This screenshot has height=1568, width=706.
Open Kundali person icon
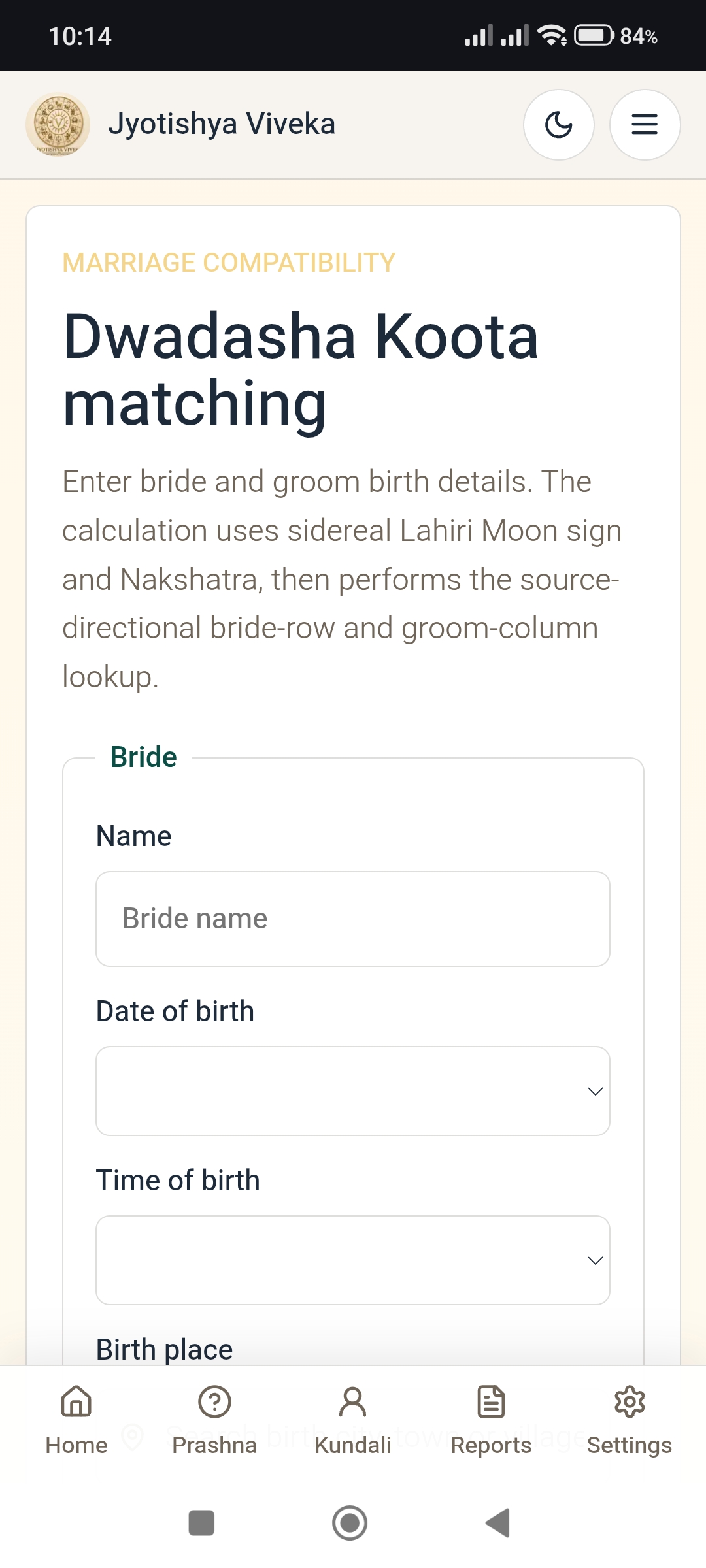point(353,1401)
